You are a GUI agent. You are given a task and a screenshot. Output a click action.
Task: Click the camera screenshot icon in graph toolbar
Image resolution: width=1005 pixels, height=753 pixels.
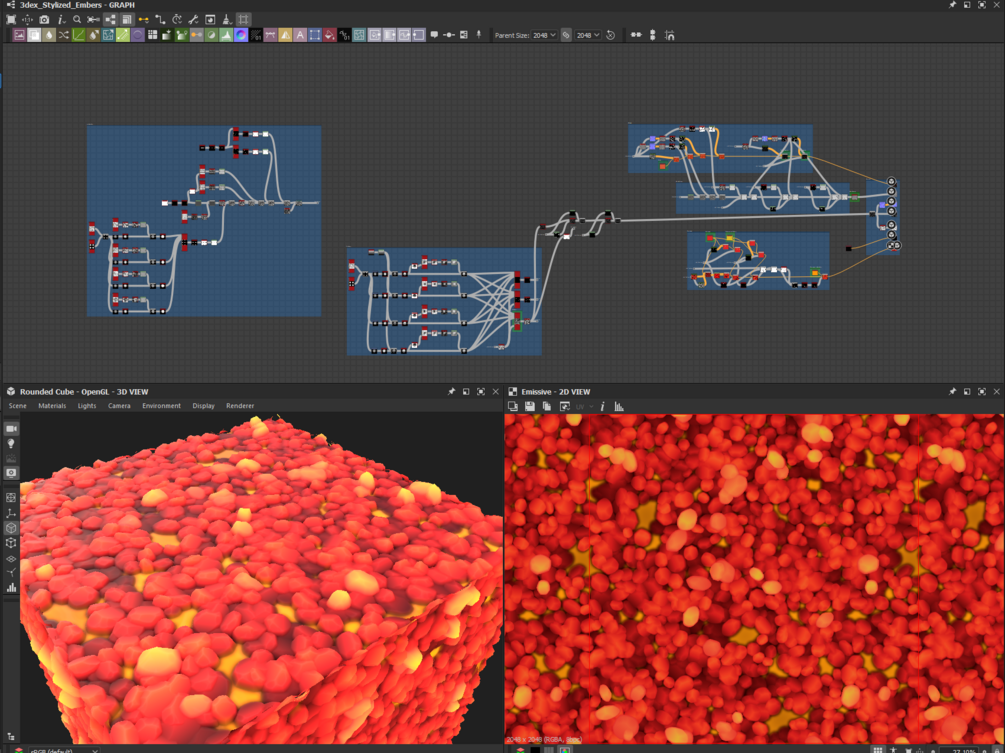[44, 20]
